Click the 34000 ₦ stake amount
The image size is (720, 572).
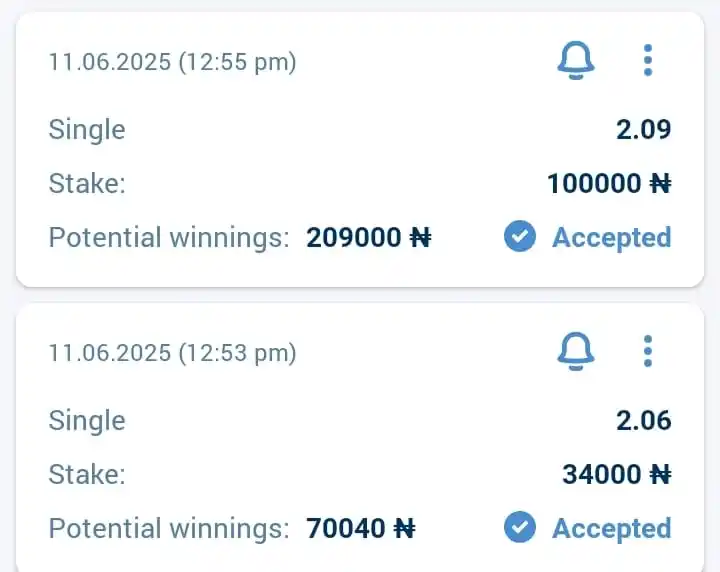pos(617,474)
